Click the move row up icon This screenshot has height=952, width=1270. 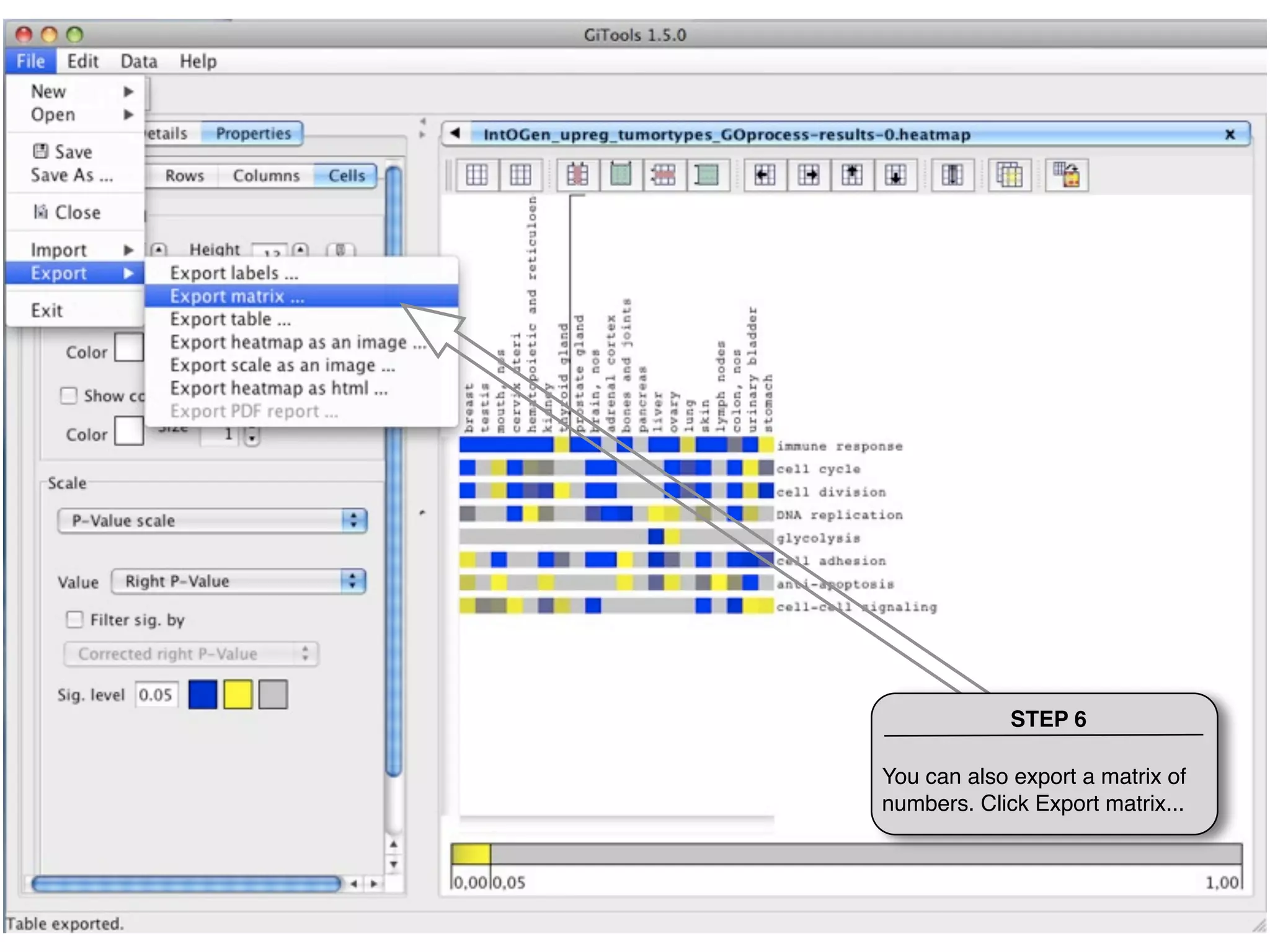tap(852, 175)
